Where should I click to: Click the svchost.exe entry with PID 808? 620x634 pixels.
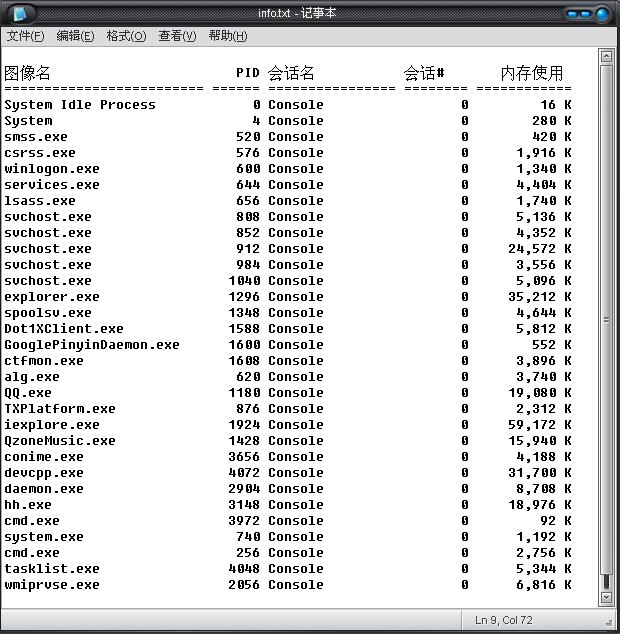[x=48, y=217]
